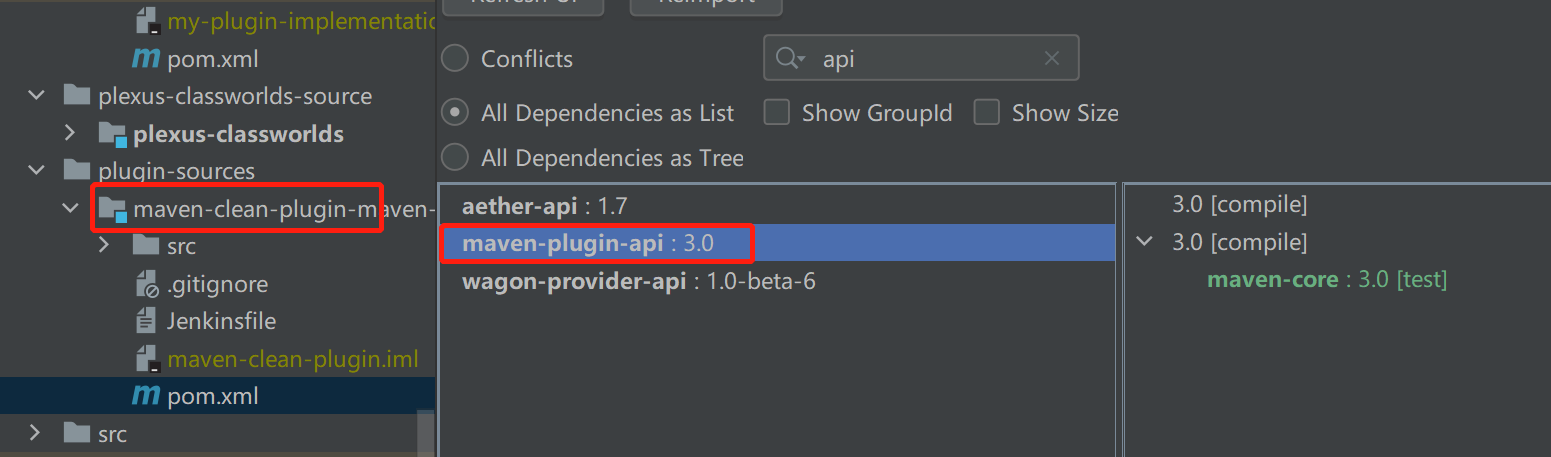Enable the Show GroupId checkbox
Image resolution: width=1551 pixels, height=457 pixels.
pyautogui.click(x=777, y=113)
